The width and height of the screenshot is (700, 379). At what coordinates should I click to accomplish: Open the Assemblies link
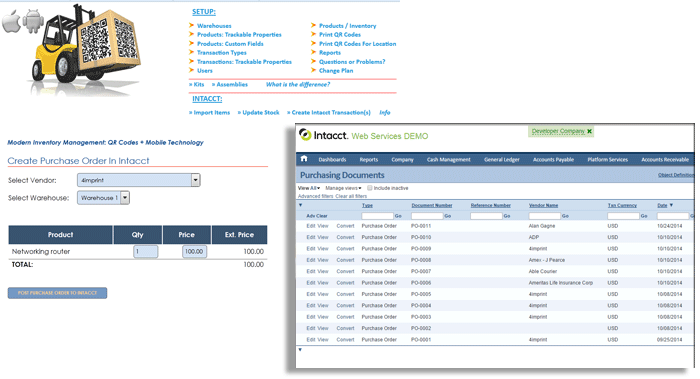coord(230,84)
